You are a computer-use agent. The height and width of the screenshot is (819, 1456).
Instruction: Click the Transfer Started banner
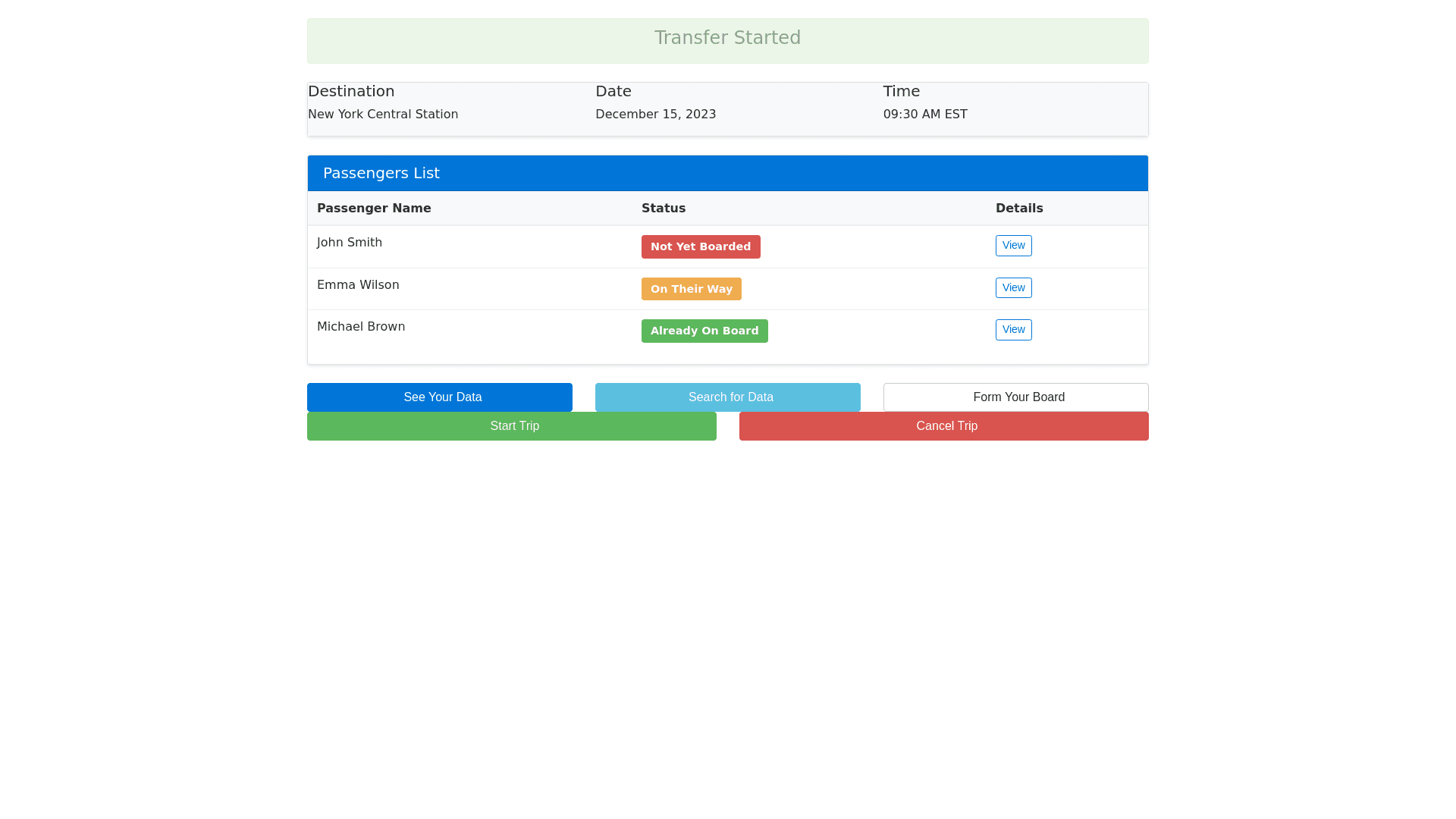click(727, 37)
